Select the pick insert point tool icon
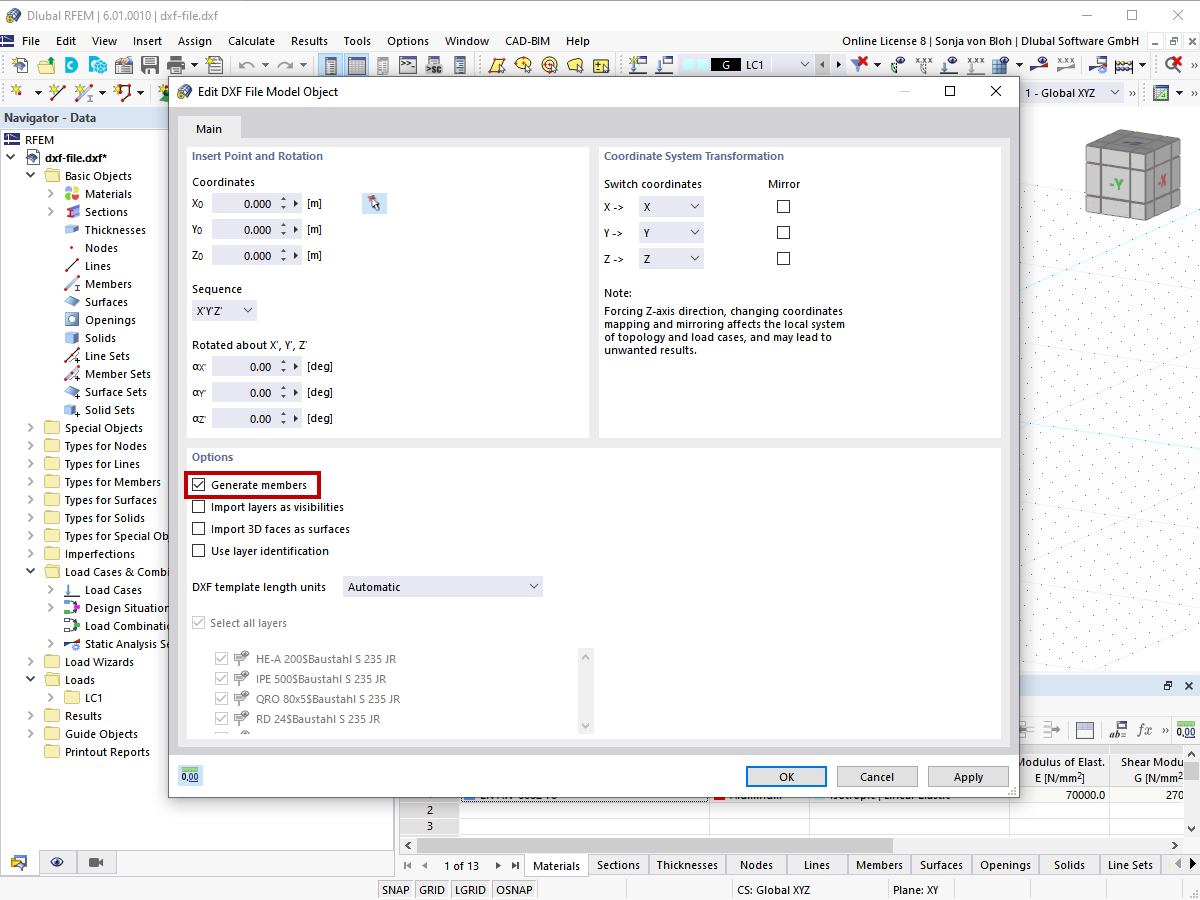 [374, 203]
